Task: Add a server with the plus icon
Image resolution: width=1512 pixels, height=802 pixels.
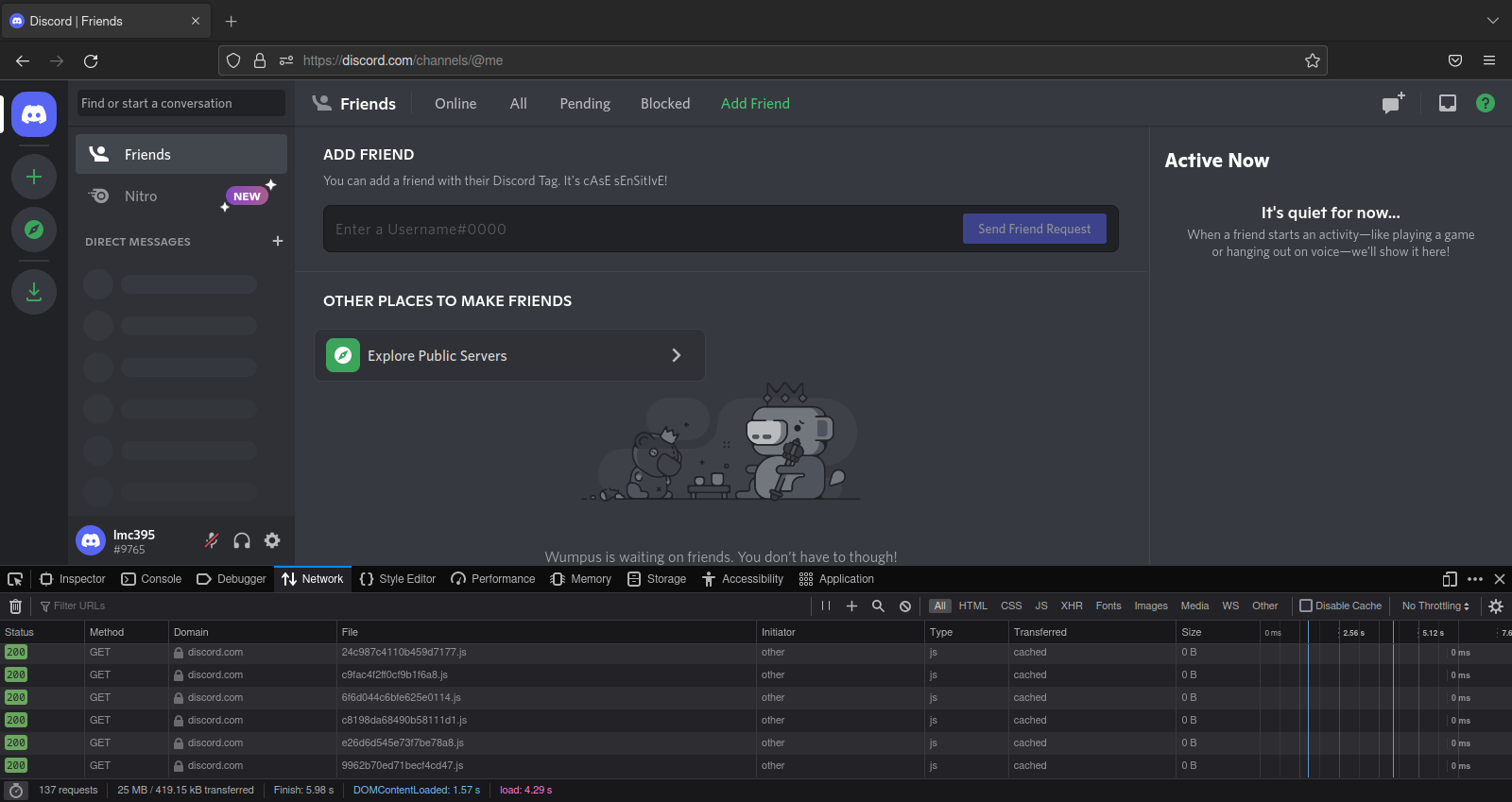Action: pos(34,177)
